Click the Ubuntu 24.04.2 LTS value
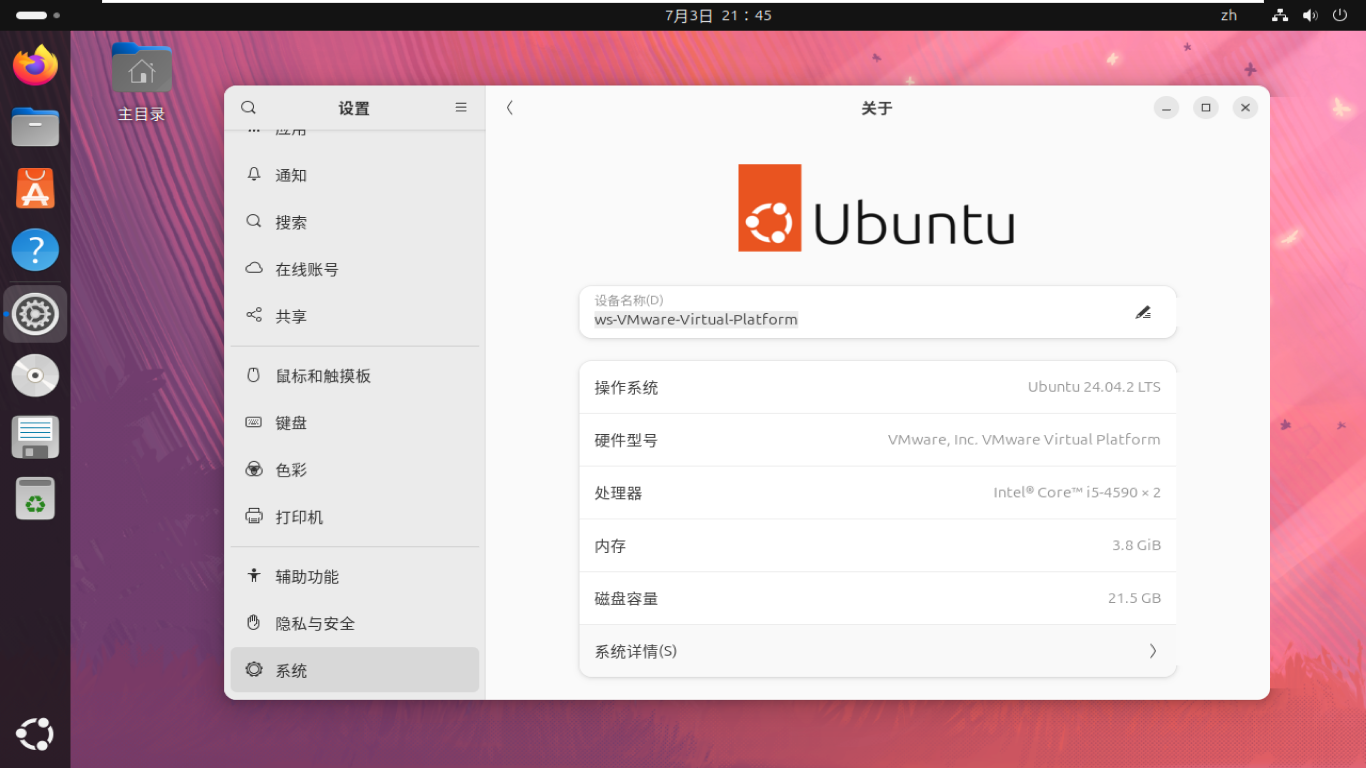This screenshot has height=768, width=1366. coord(1094,387)
